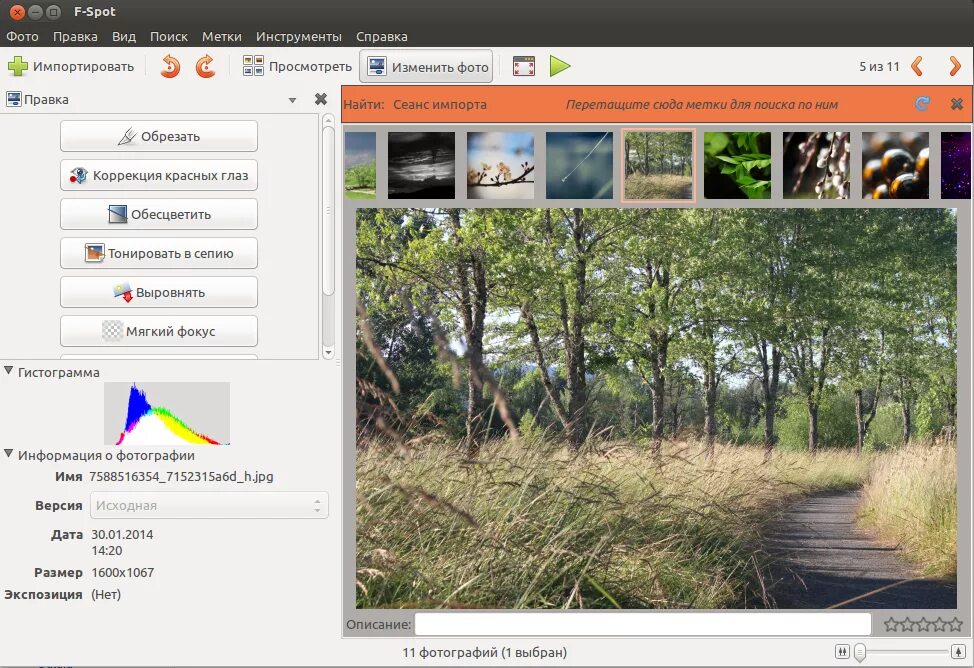Viewport: 974px width, 668px height.
Task: Click zoom out icon in status bar
Action: coord(842,651)
